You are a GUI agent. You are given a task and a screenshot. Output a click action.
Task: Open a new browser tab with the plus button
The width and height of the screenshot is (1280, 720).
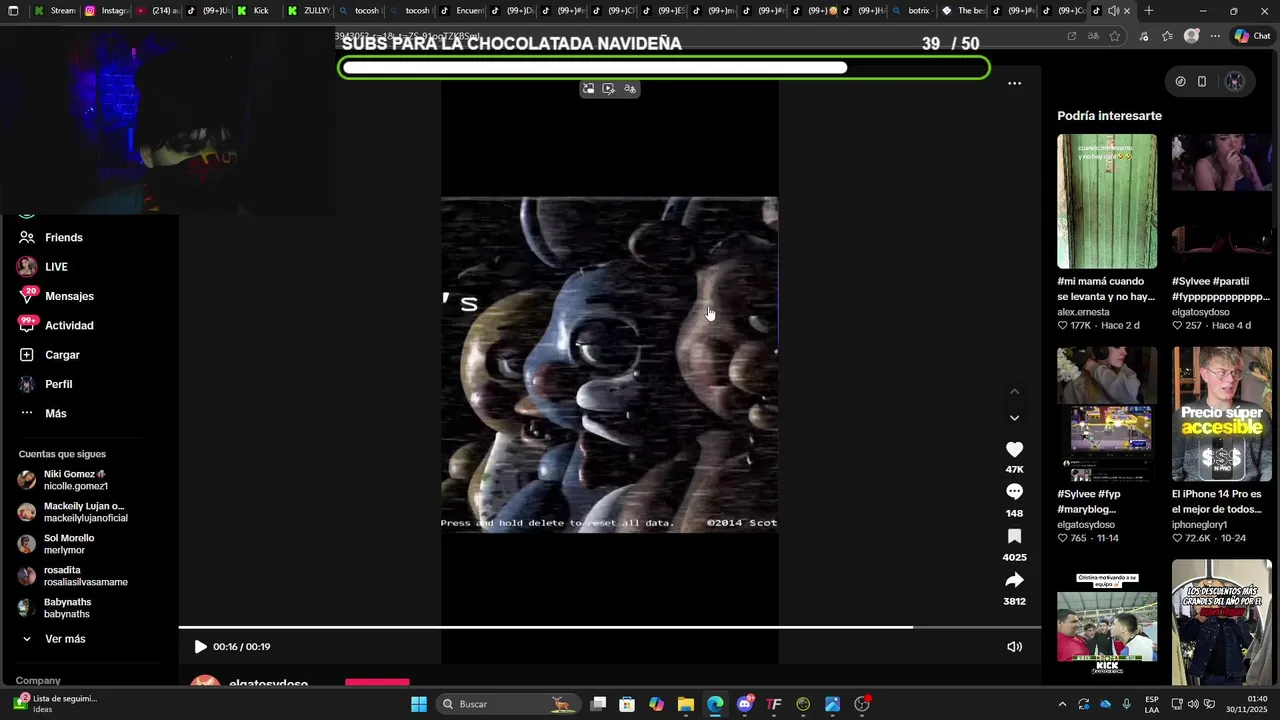[1148, 11]
